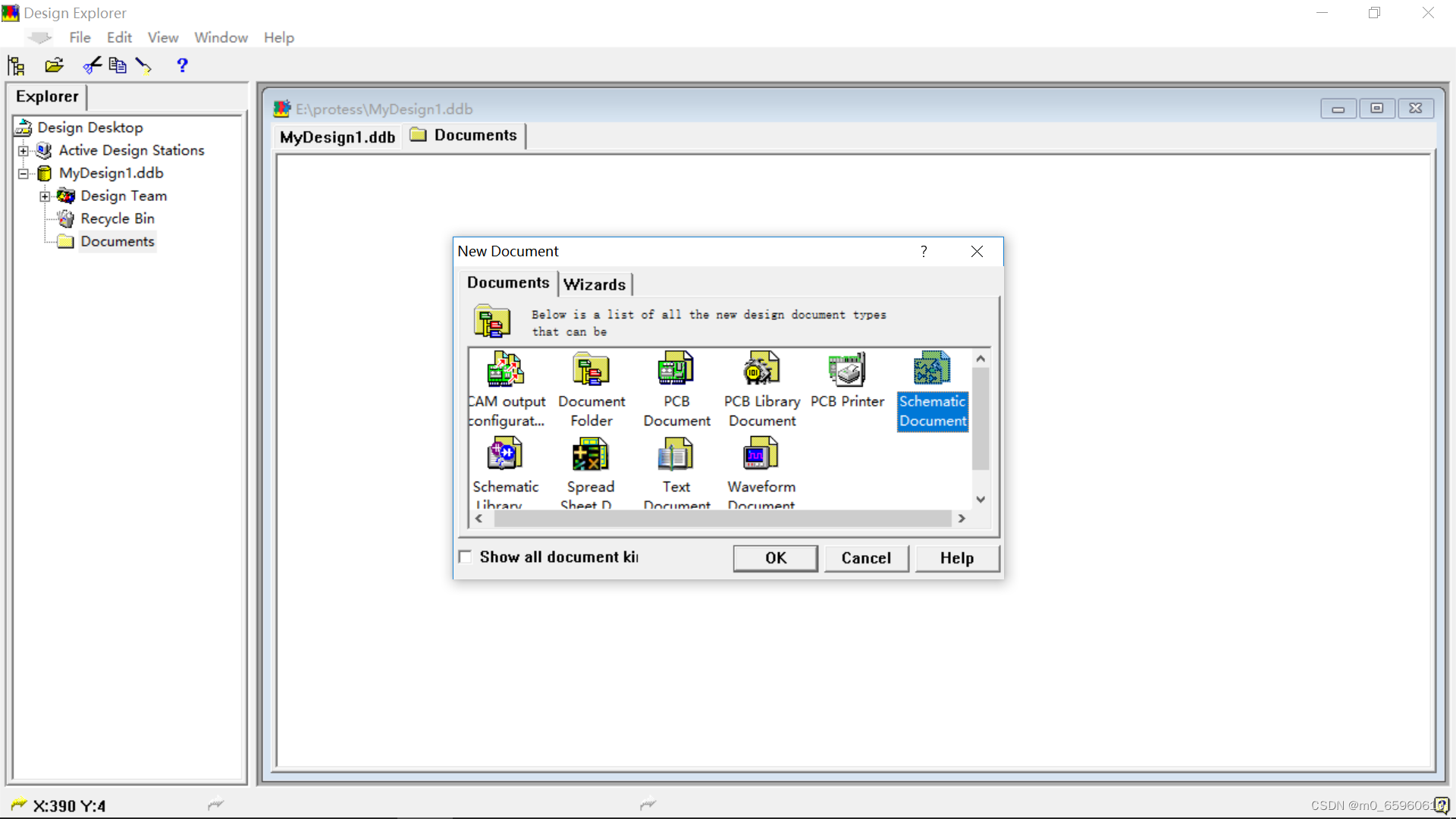The height and width of the screenshot is (819, 1456).
Task: Open the View menu
Action: (x=162, y=37)
